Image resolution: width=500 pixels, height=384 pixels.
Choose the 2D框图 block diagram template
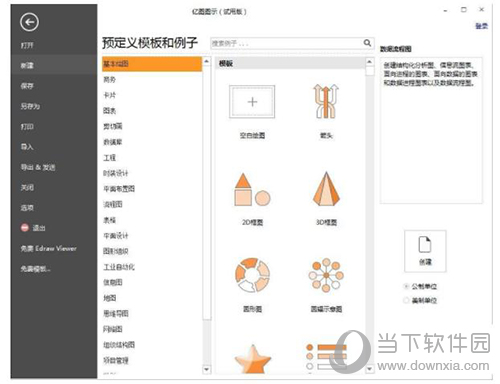(252, 189)
